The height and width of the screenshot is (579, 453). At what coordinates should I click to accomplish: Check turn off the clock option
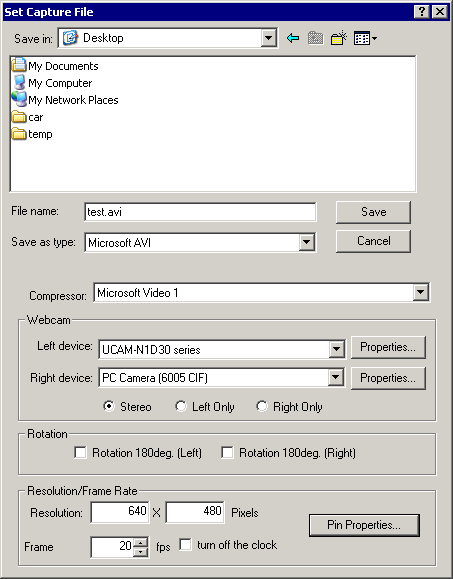click(185, 544)
